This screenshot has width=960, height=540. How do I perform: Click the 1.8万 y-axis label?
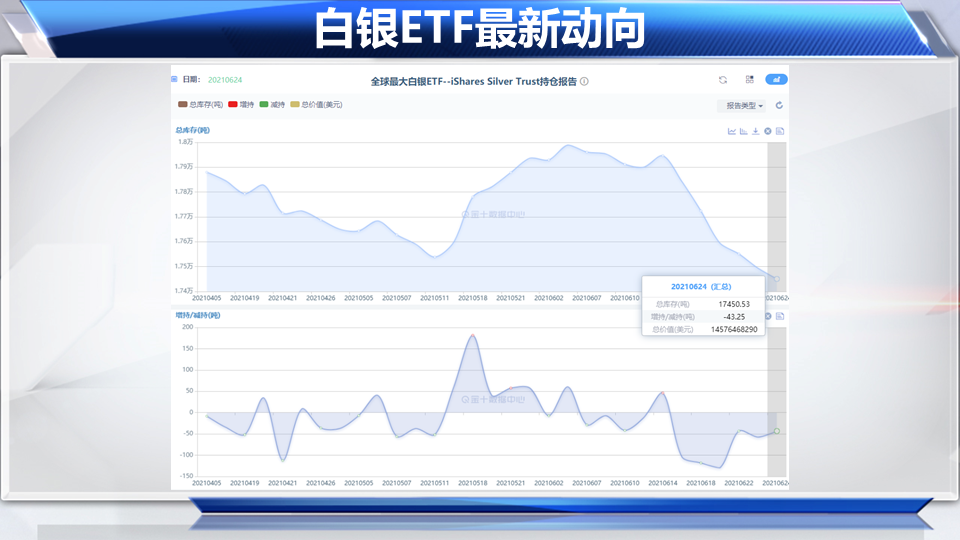pos(186,141)
